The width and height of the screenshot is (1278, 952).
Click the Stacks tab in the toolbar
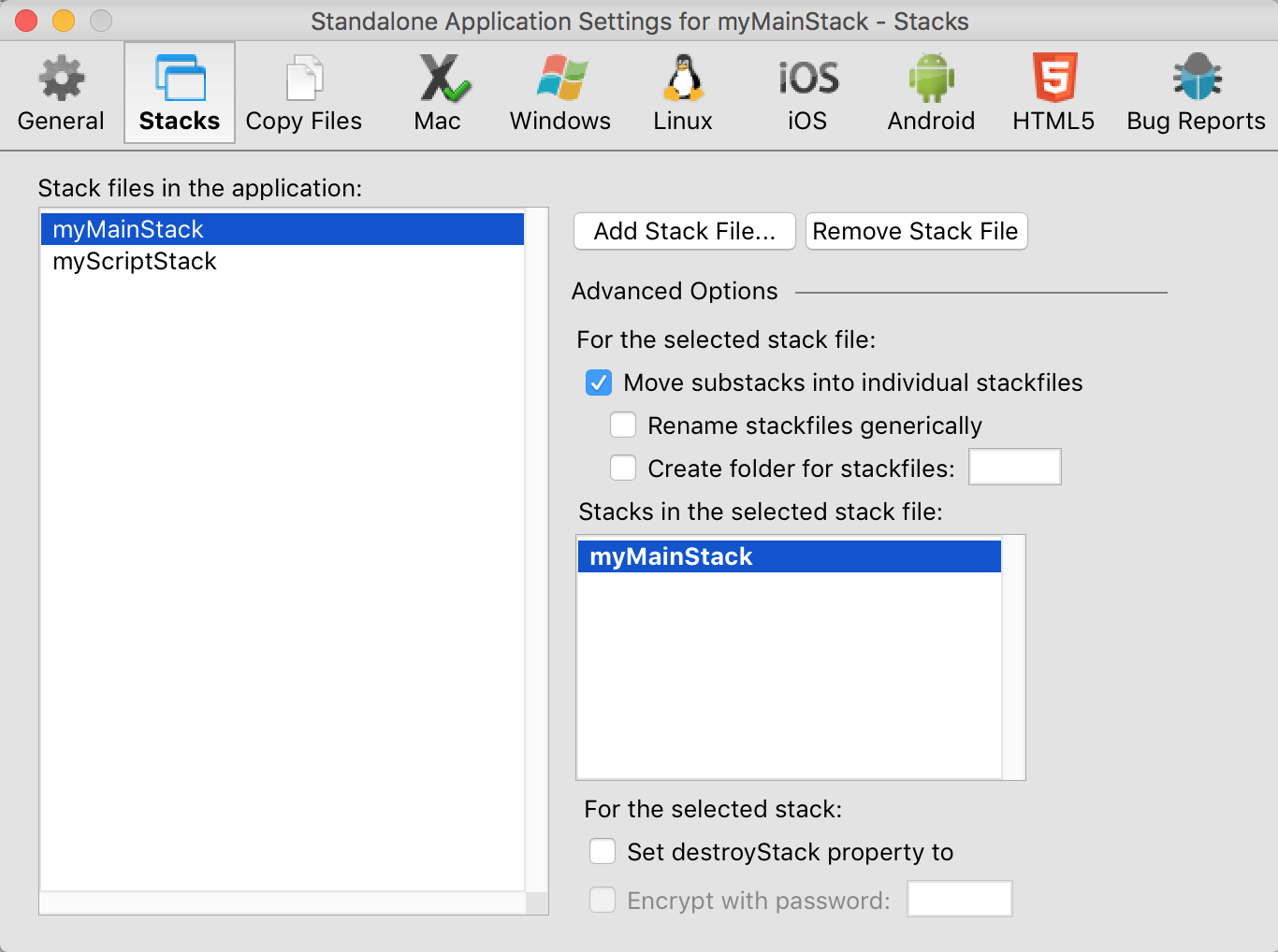(180, 94)
